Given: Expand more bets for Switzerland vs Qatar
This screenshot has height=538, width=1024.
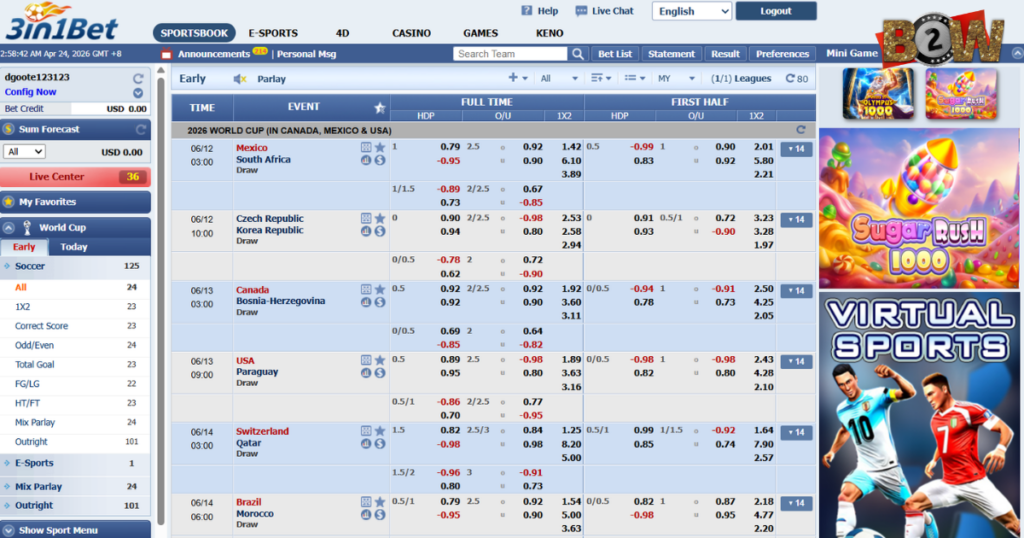Looking at the screenshot, I should pos(796,432).
